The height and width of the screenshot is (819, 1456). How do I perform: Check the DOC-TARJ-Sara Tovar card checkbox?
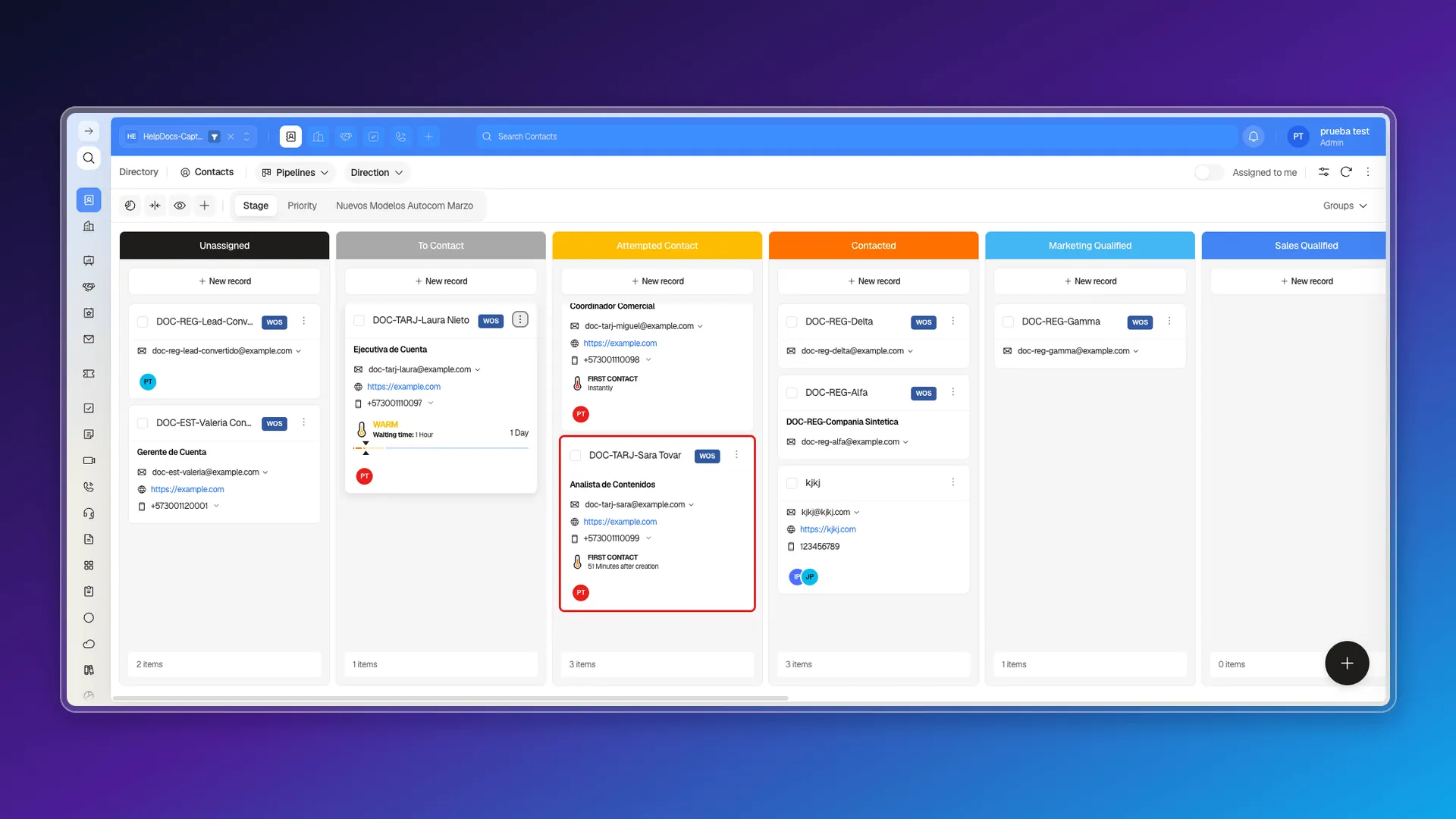[x=576, y=456]
